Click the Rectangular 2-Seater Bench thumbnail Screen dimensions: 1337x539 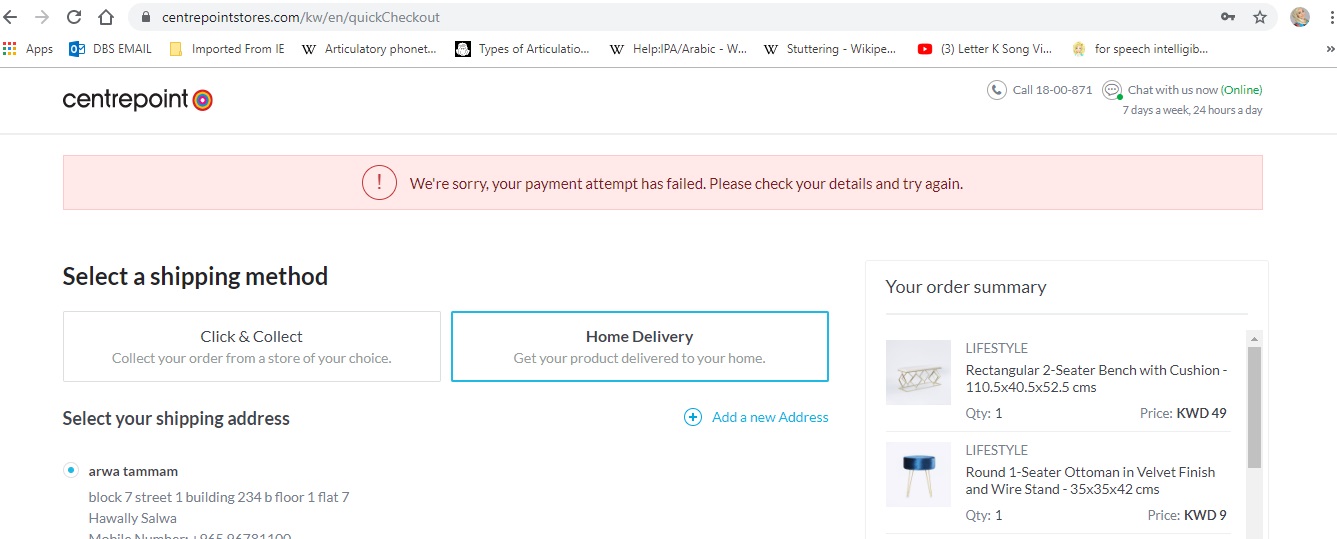[918, 372]
